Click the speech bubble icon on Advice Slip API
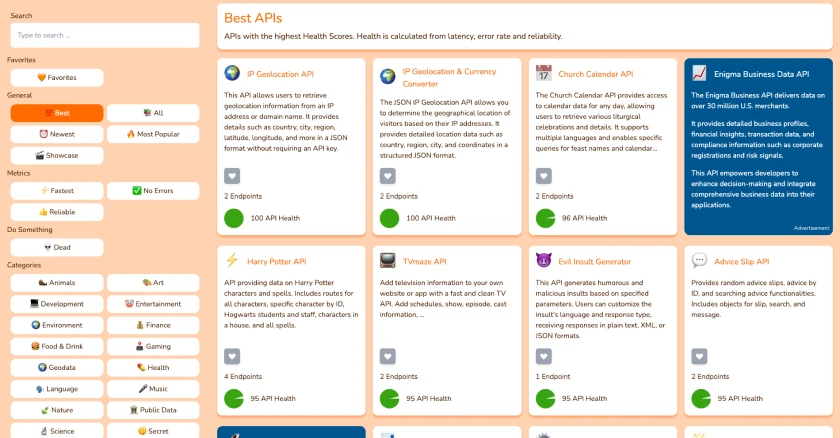The height and width of the screenshot is (438, 840). tap(699, 261)
